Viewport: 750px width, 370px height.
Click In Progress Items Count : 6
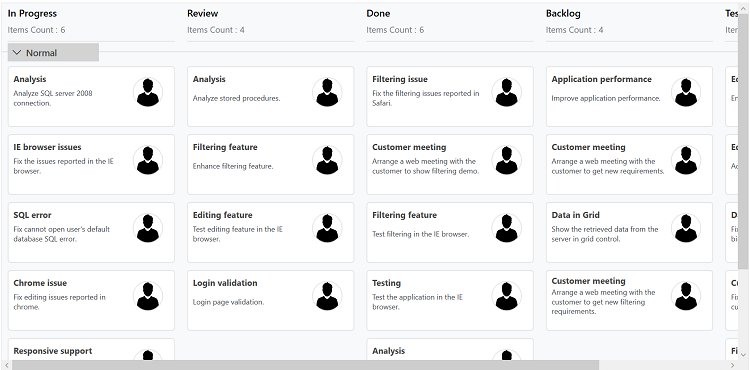pyautogui.click(x=36, y=30)
